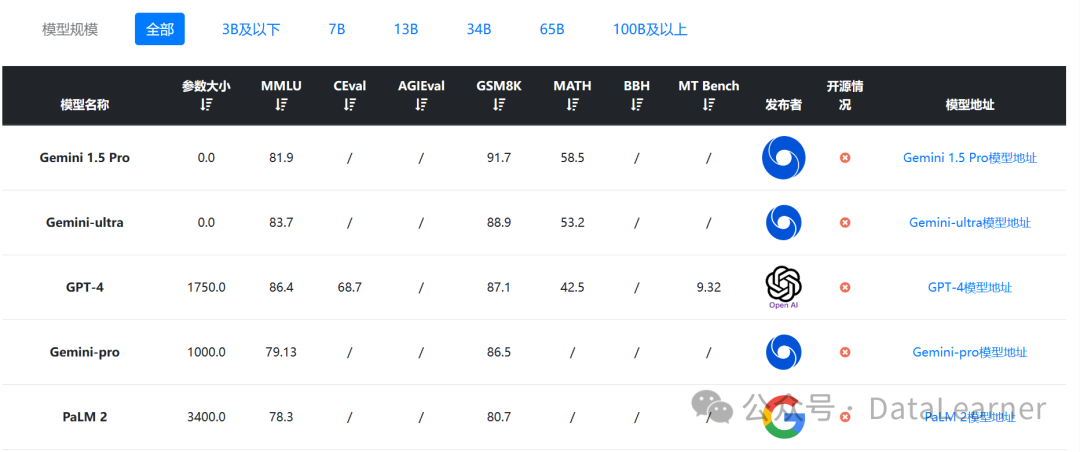Click the red open-source icon for Gemini-ultra
This screenshot has width=1080, height=452.
coord(845,222)
